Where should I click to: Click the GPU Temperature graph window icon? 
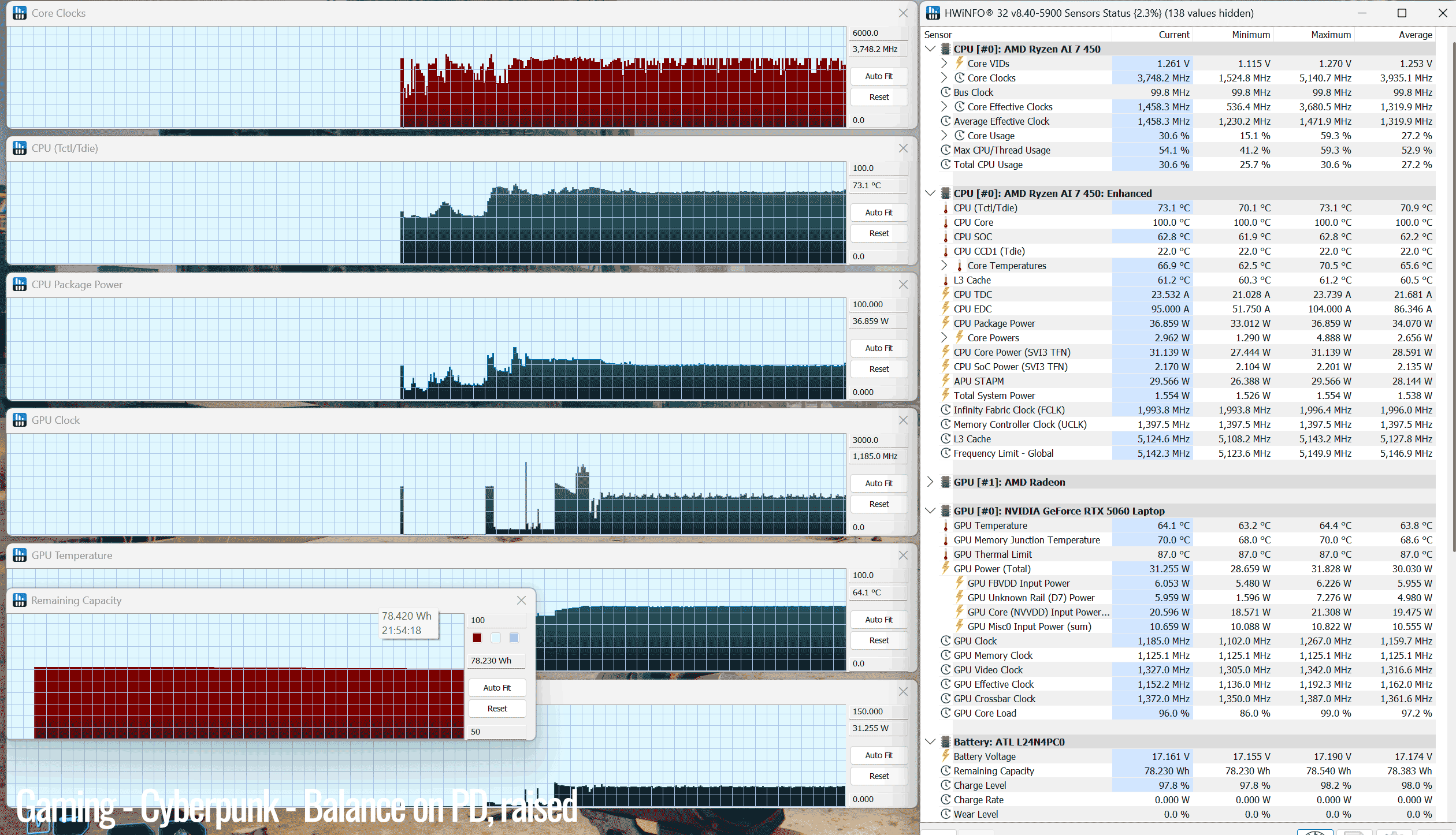20,555
